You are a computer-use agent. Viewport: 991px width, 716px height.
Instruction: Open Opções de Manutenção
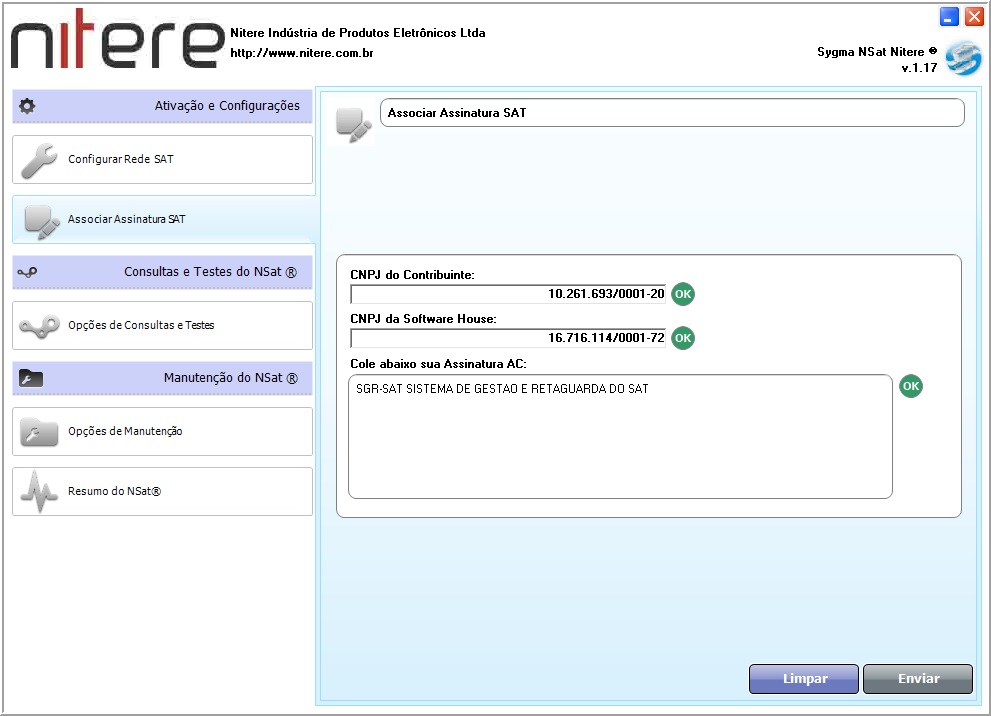click(x=162, y=432)
